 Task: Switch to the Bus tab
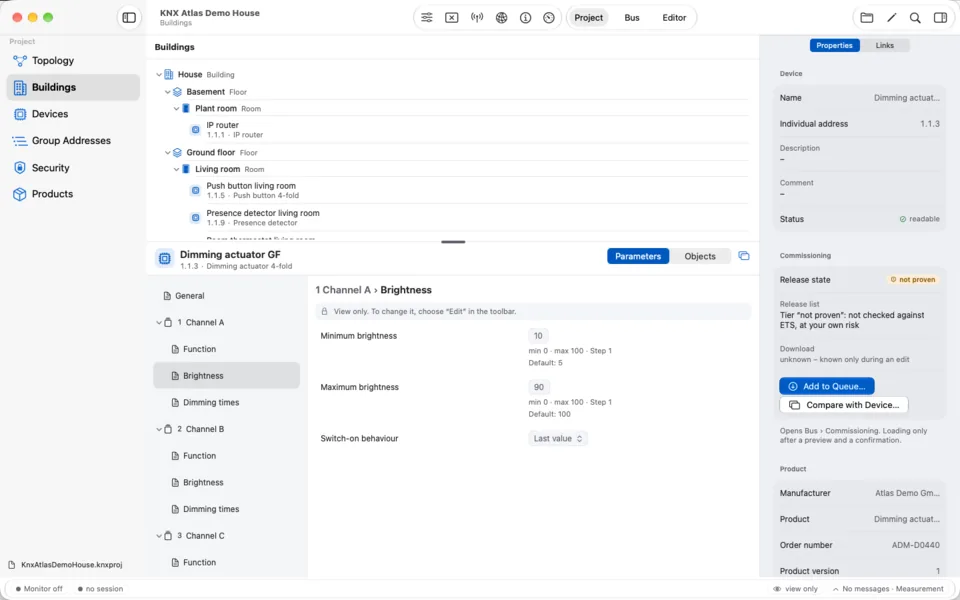click(x=632, y=18)
